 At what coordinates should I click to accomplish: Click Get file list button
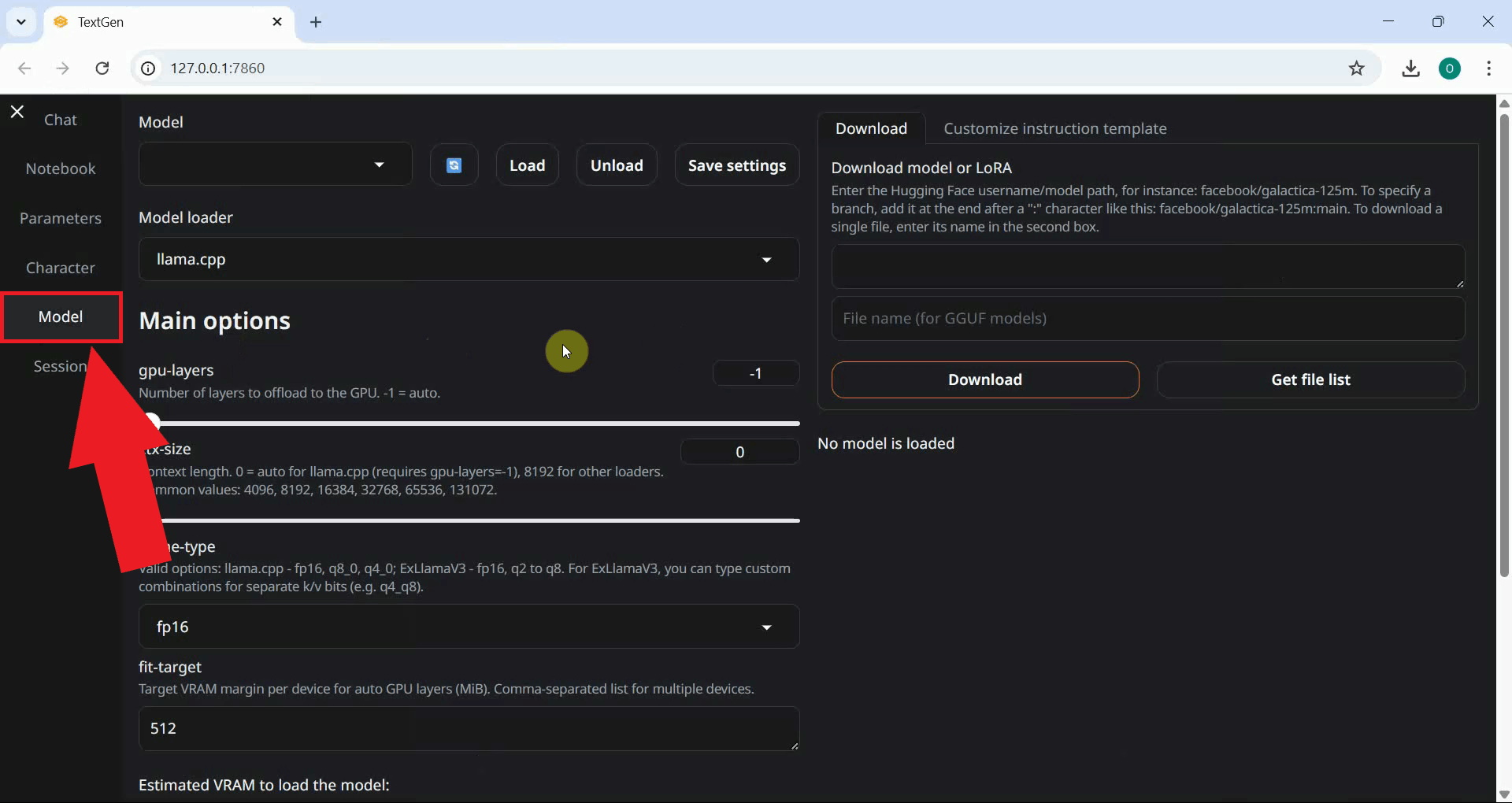point(1310,379)
